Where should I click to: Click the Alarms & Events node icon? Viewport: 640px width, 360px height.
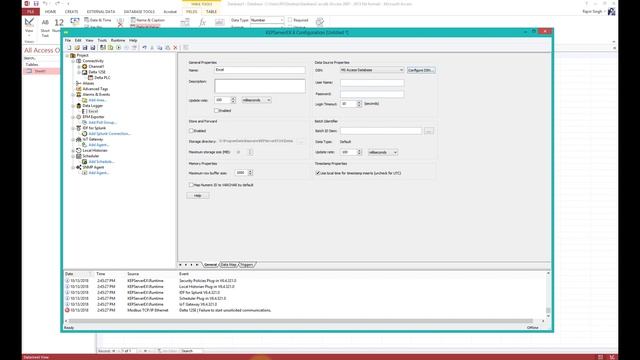[x=79, y=94]
